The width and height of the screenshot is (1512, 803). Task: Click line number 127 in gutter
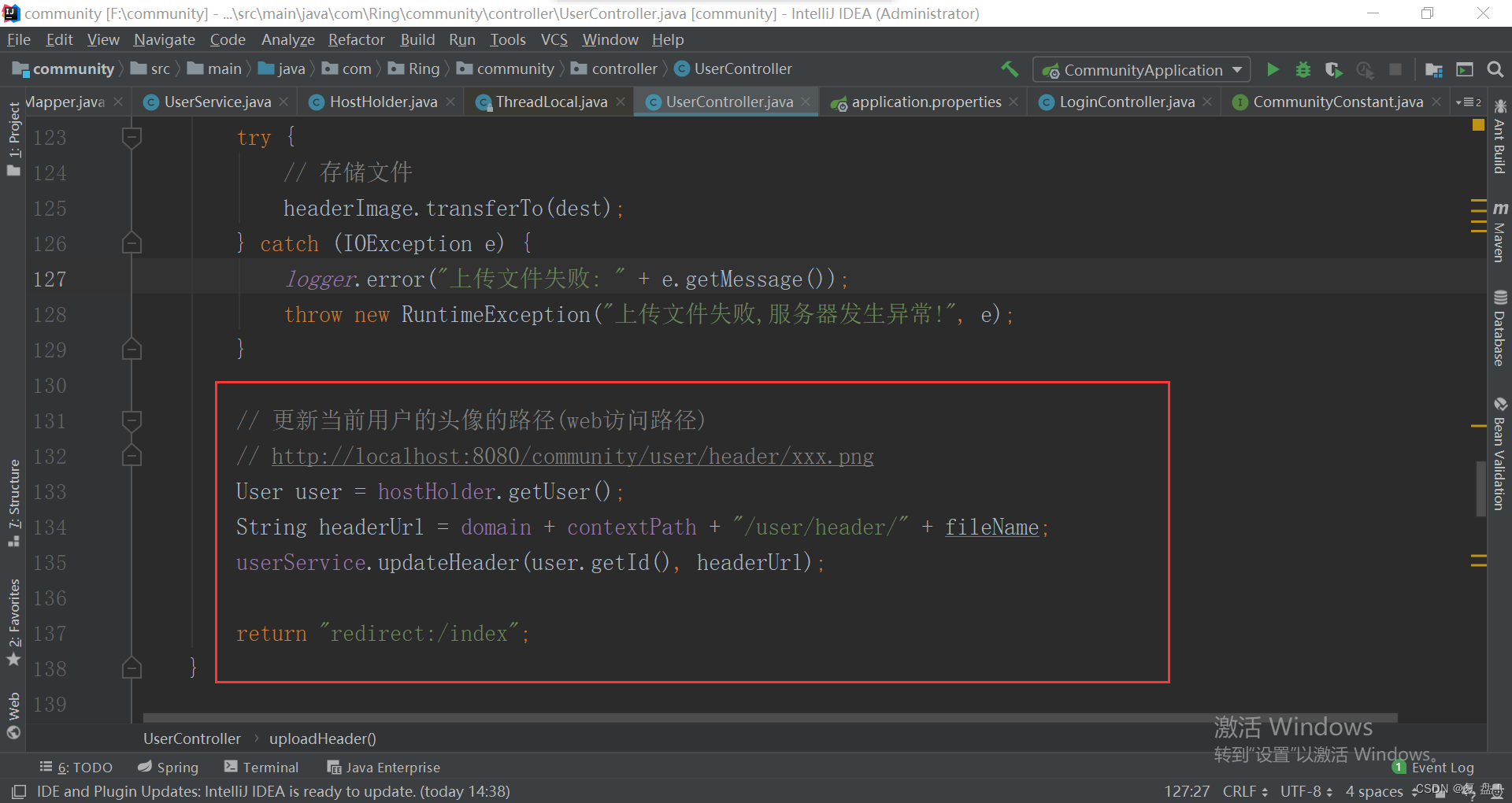point(50,279)
